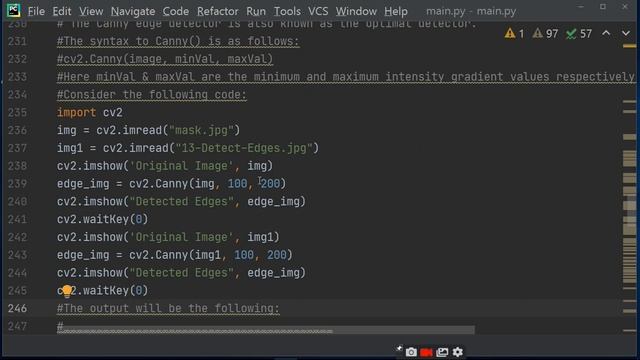
Task: Open the Code menu
Action: (x=176, y=11)
